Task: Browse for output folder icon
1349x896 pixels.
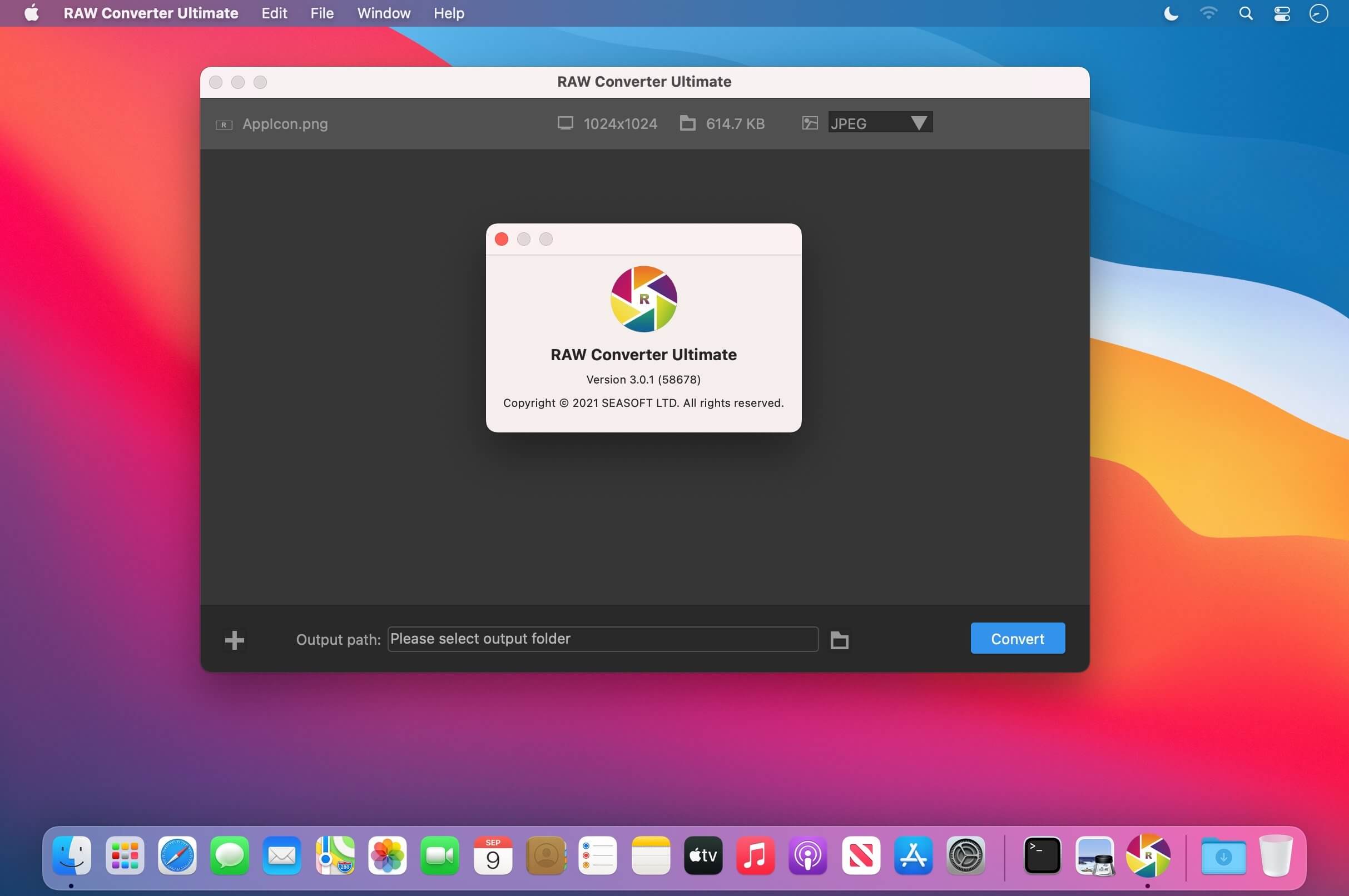Action: tap(839, 640)
